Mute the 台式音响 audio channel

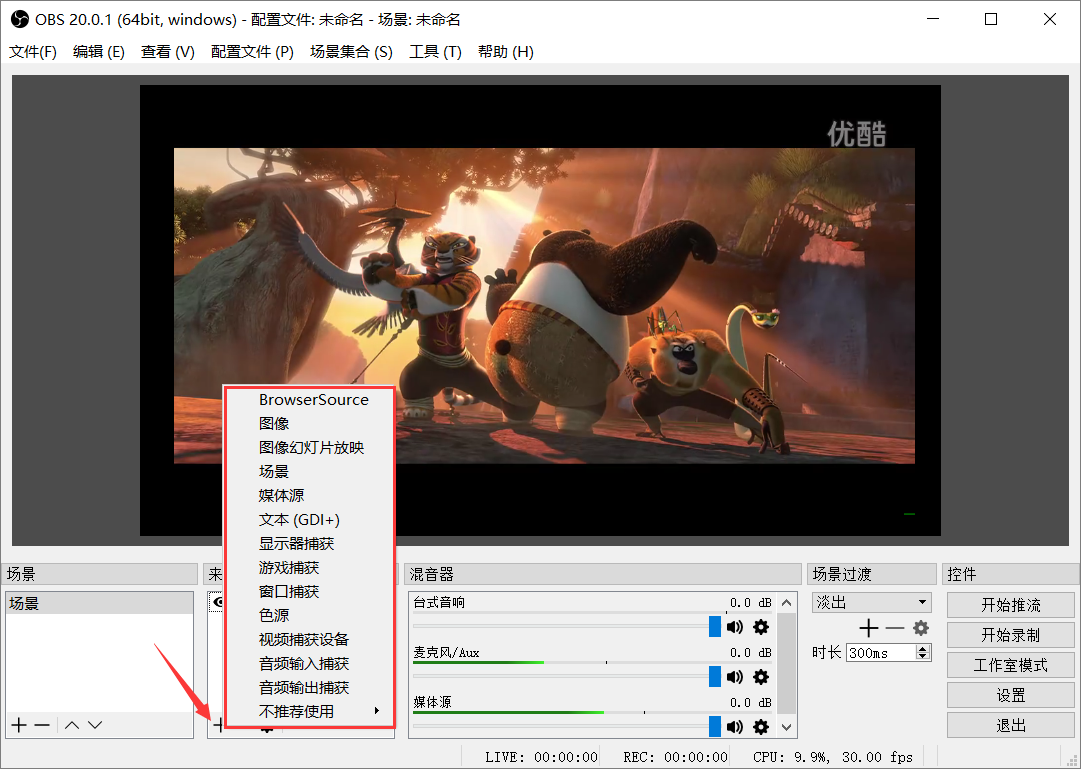pyautogui.click(x=735, y=627)
